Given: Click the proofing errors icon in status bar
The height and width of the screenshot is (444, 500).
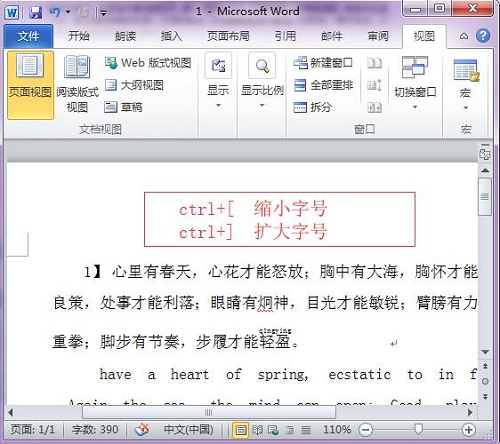Looking at the screenshot, I should [x=141, y=430].
